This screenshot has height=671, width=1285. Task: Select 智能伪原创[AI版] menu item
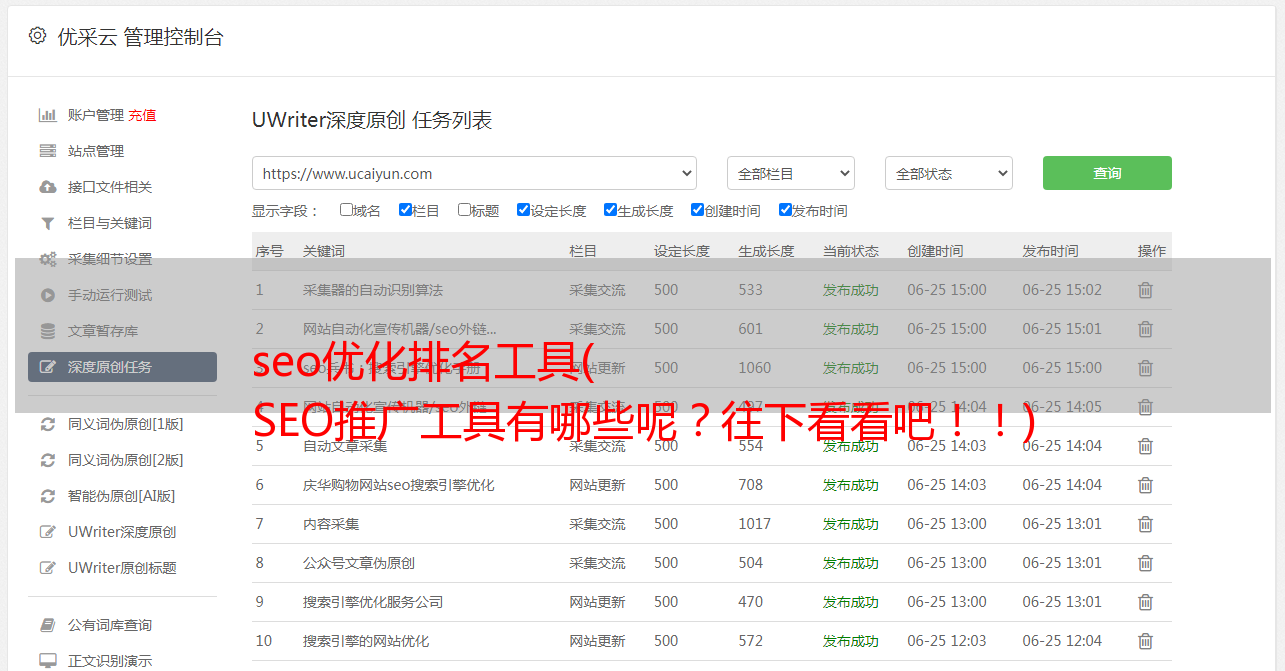pos(122,496)
